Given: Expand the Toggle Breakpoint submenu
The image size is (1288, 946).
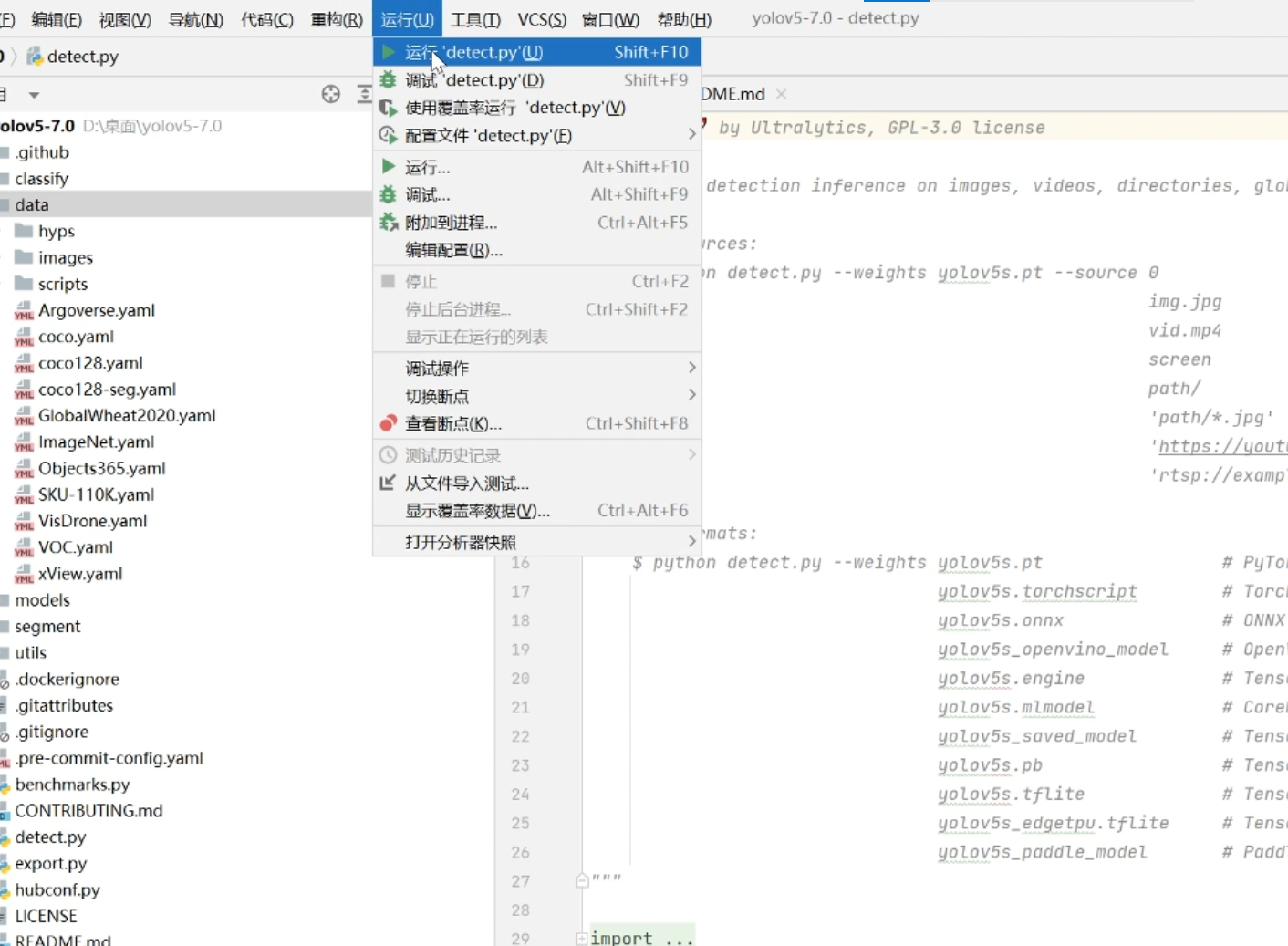Looking at the screenshot, I should click(537, 396).
